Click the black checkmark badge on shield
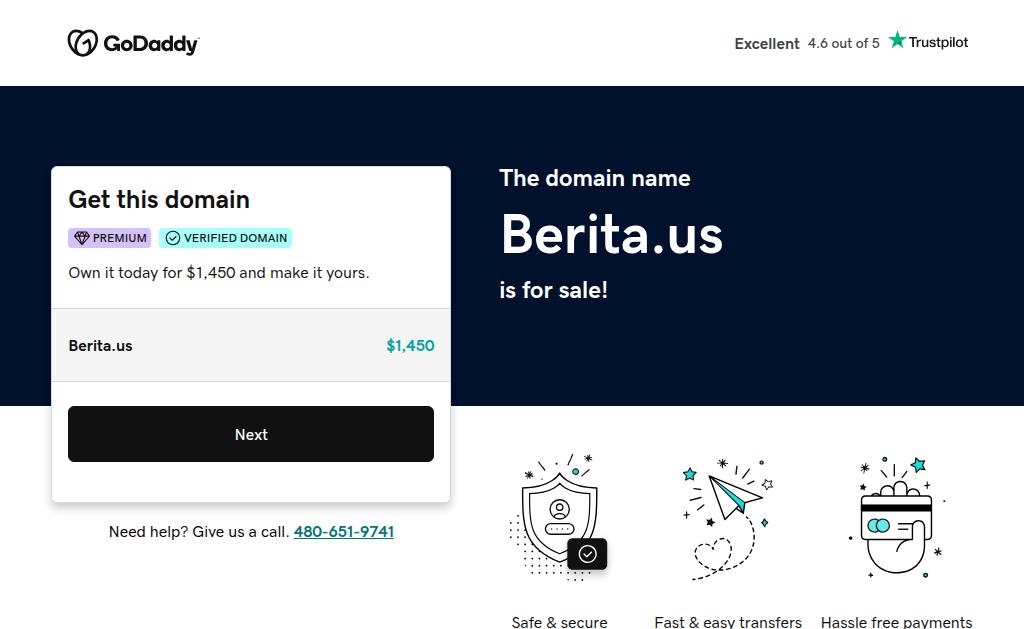This screenshot has height=629, width=1024. coord(587,553)
